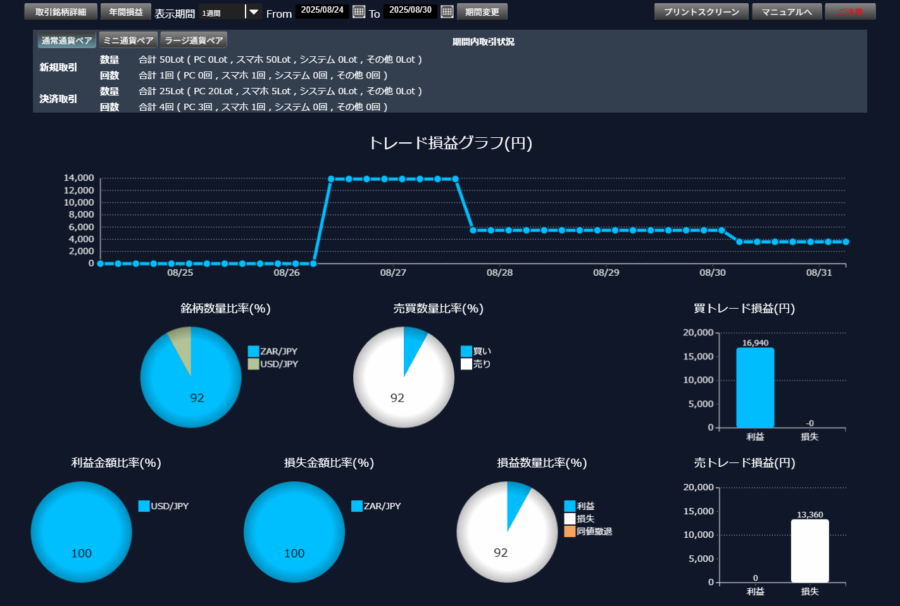The width and height of the screenshot is (900, 606).
Task: Click the 買い legend marker under 売買数量比率
Action: coord(466,351)
